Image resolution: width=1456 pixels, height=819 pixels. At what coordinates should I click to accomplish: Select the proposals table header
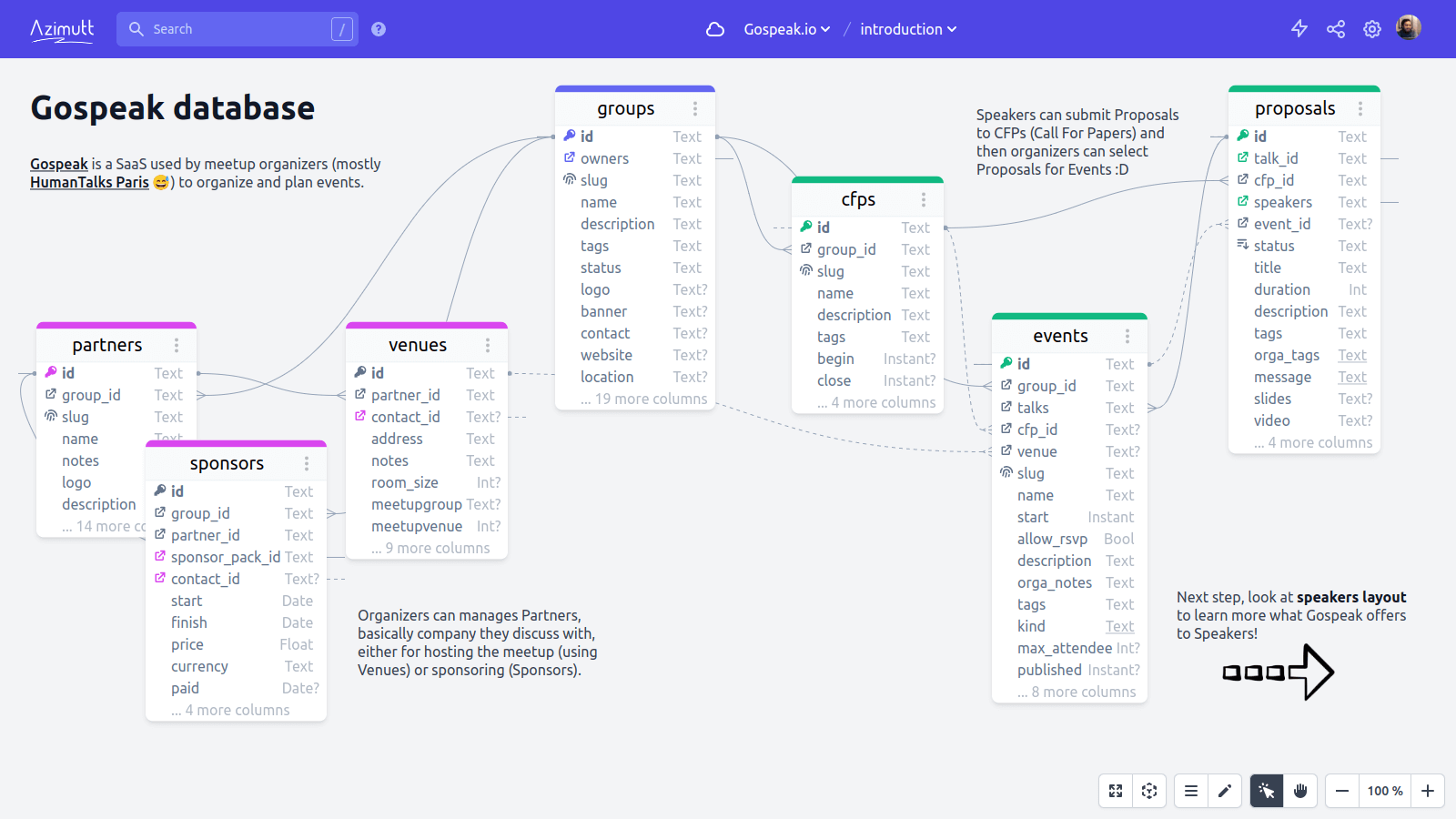tap(1304, 108)
